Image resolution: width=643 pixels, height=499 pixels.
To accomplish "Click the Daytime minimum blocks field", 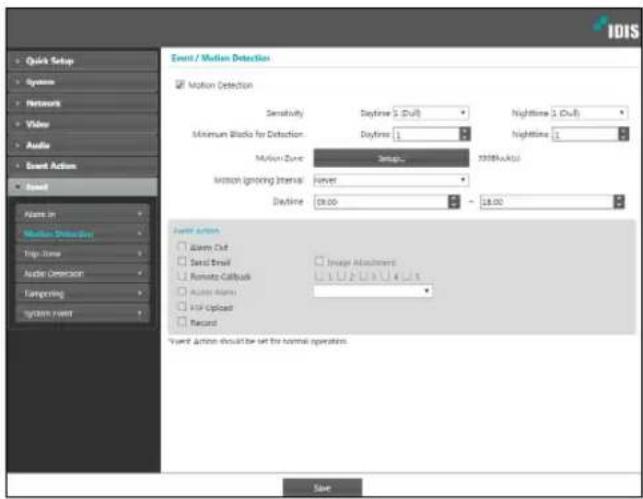I will (426, 134).
